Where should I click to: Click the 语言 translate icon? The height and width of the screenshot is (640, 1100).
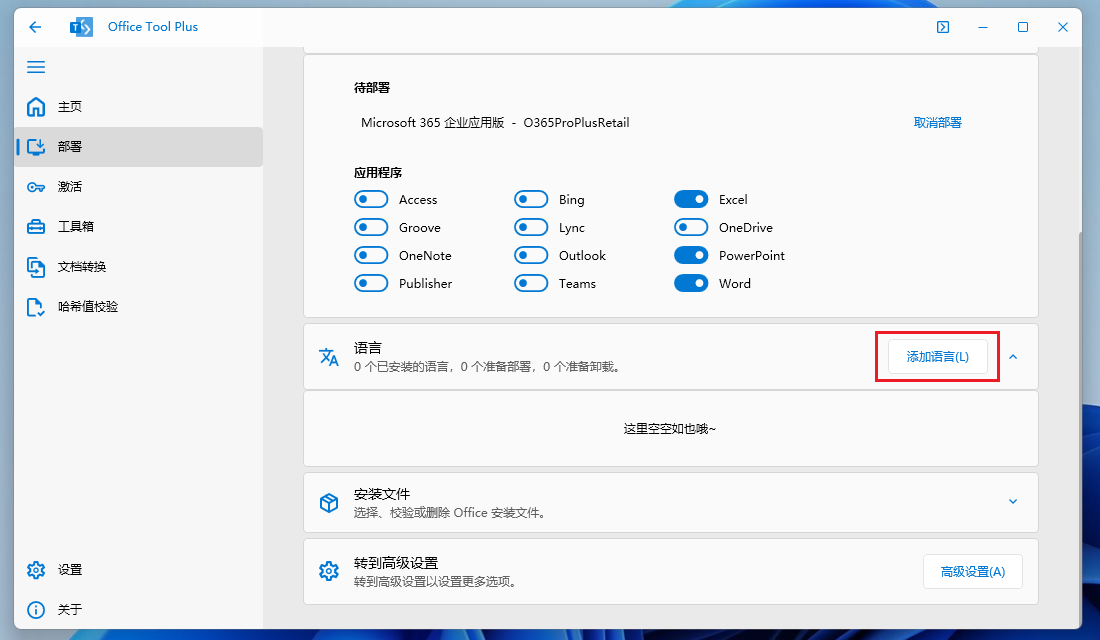pyautogui.click(x=329, y=356)
